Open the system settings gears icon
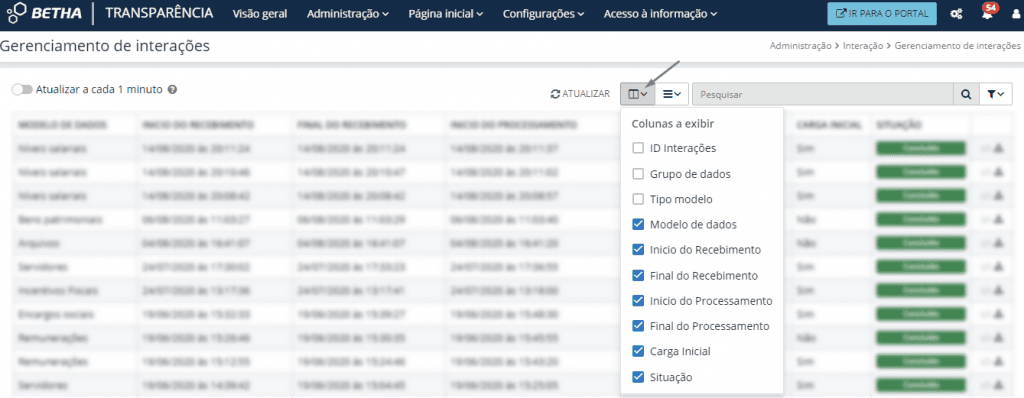The image size is (1024, 398). click(956, 14)
